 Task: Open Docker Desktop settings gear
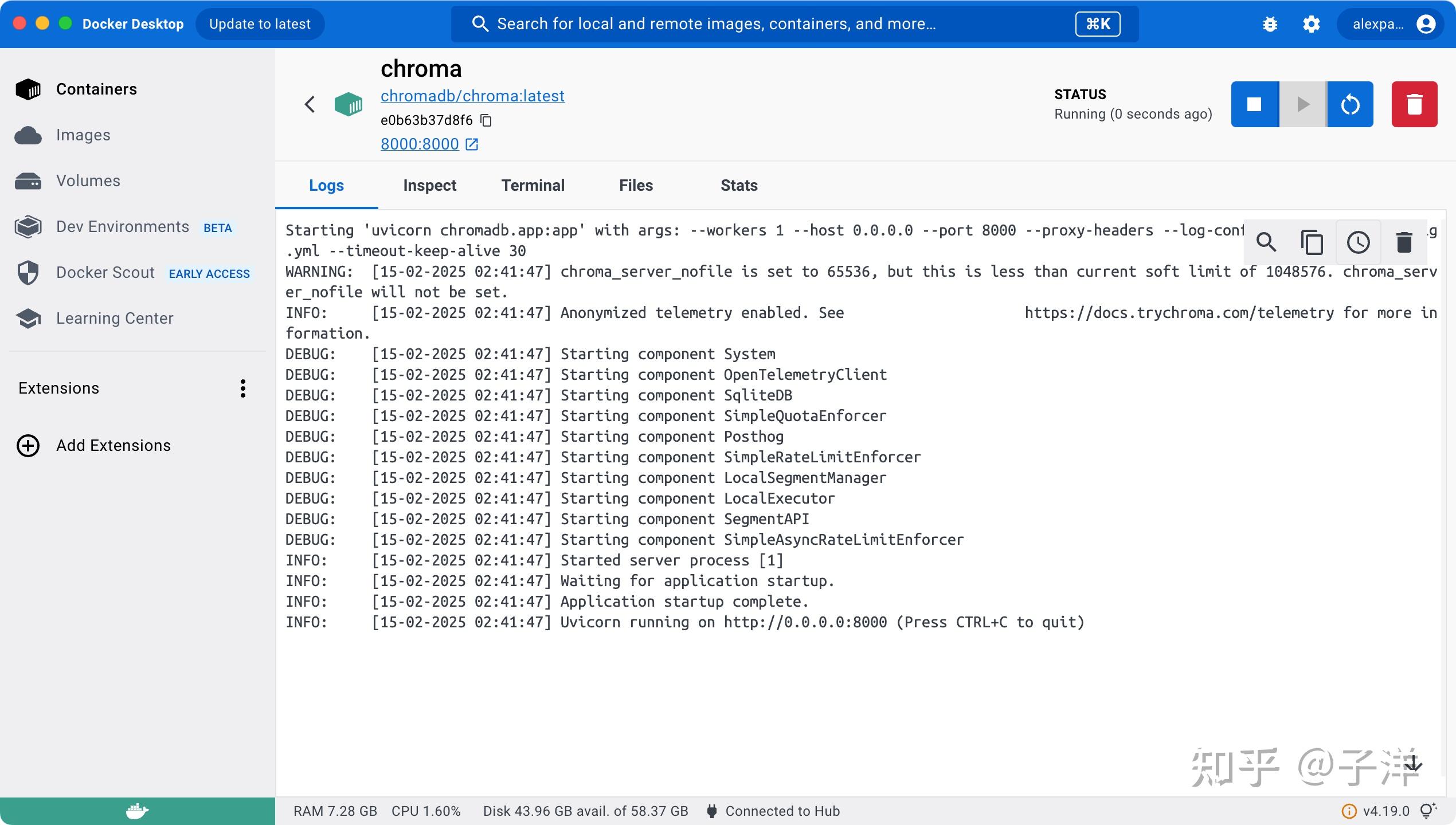pos(1311,24)
